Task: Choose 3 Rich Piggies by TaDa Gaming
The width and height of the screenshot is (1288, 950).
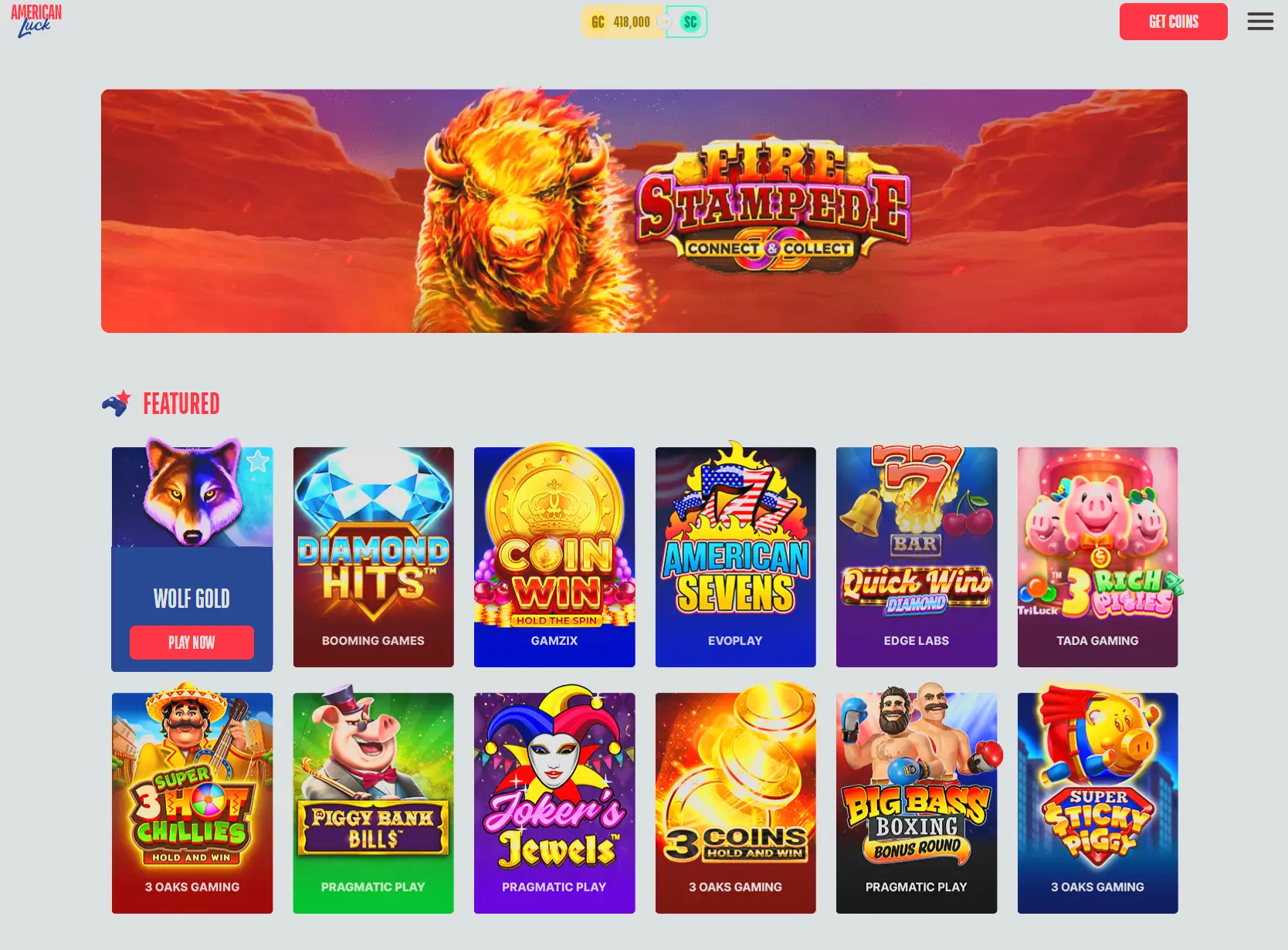Action: pyautogui.click(x=1097, y=557)
